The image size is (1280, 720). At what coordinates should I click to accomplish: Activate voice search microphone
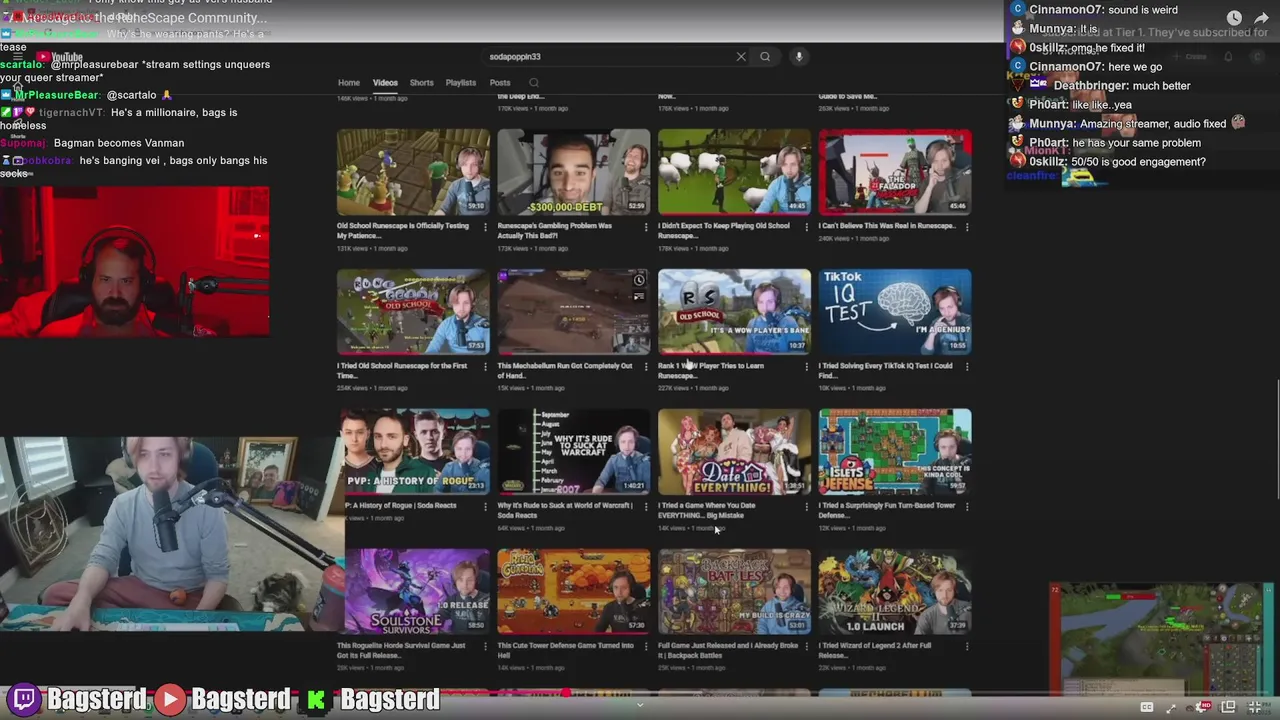pyautogui.click(x=799, y=57)
